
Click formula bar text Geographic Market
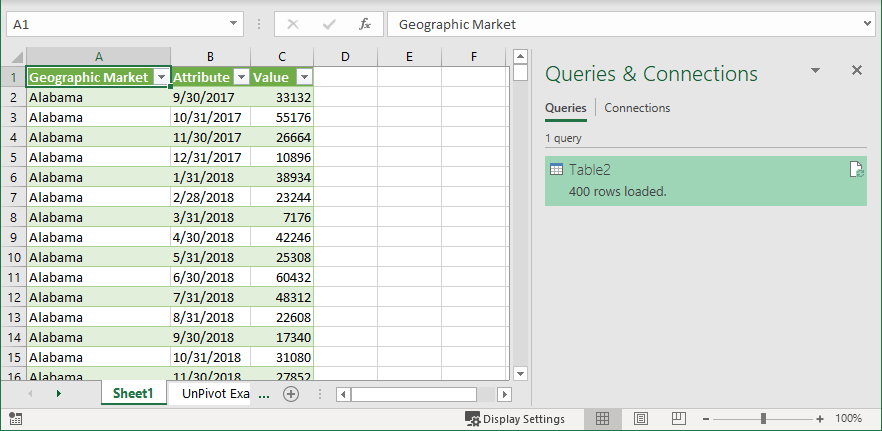457,24
